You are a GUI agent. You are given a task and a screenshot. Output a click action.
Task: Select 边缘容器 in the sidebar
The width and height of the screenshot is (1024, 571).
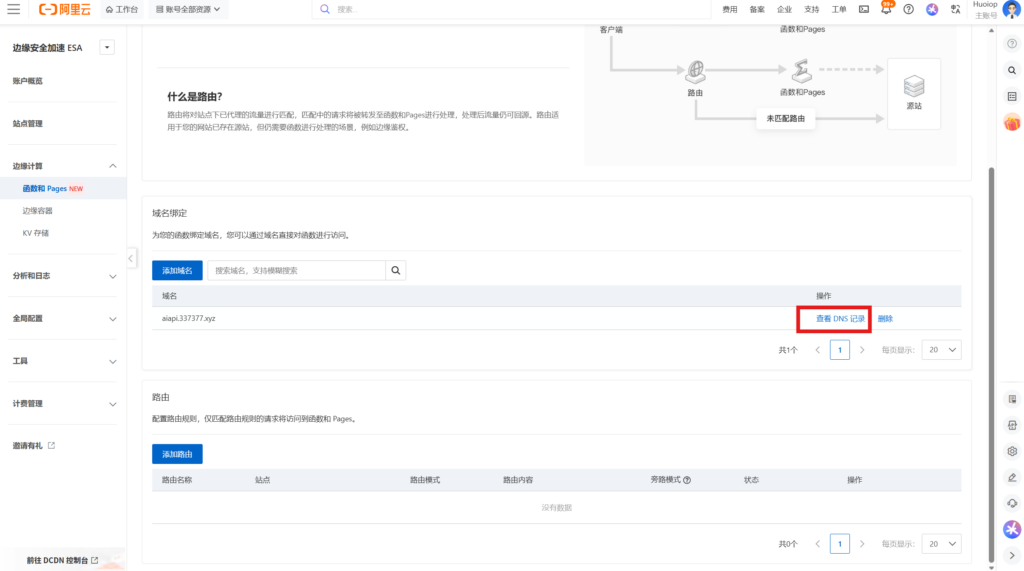click(38, 211)
